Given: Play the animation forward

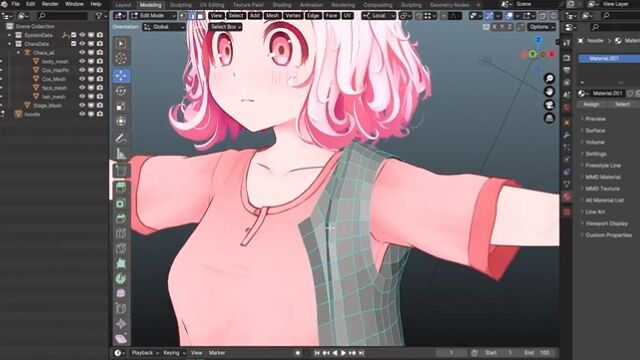Looking at the screenshot, I should point(344,353).
